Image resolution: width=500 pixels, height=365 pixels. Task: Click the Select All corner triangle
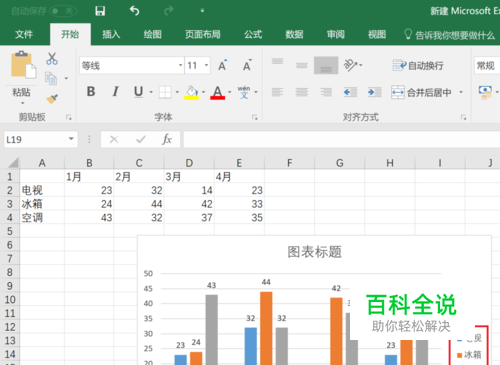pos(13,163)
